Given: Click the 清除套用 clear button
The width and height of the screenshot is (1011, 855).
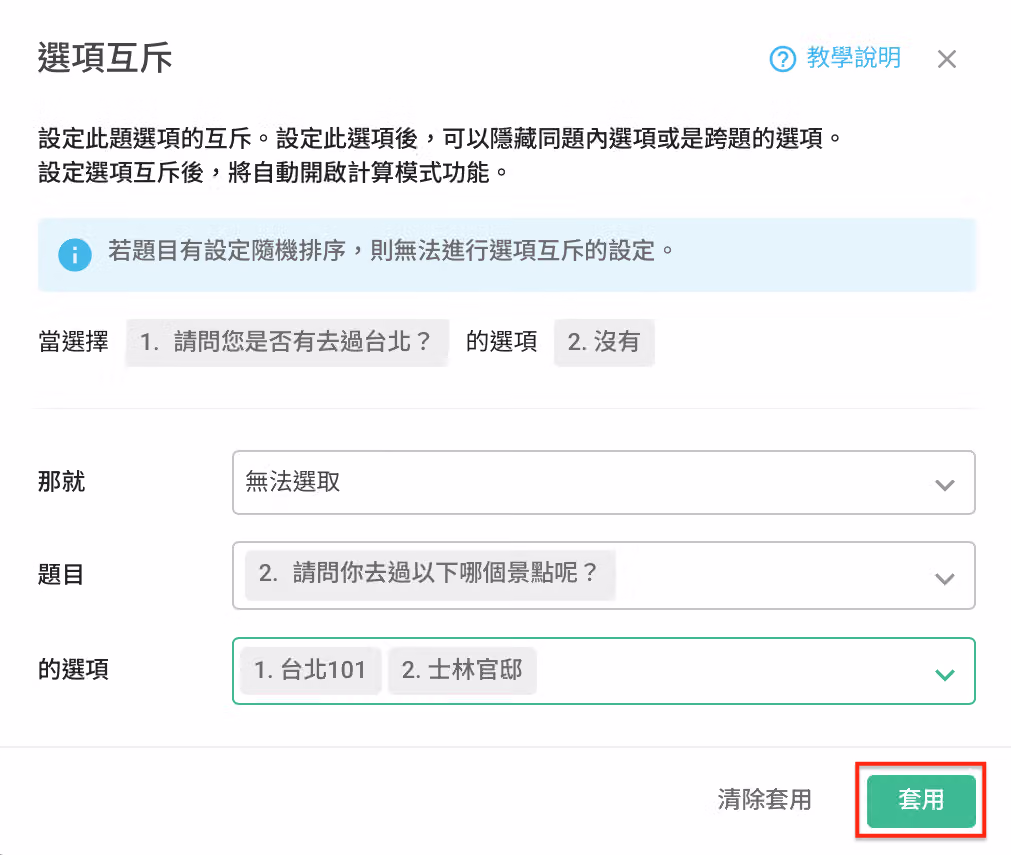Looking at the screenshot, I should [765, 800].
